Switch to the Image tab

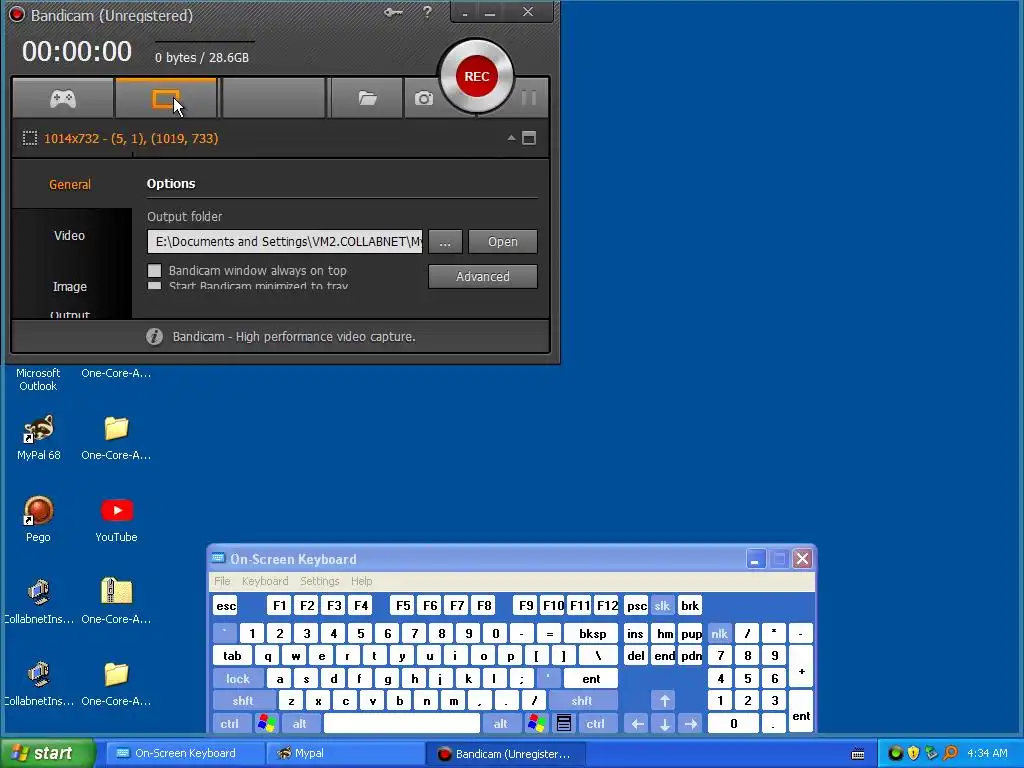coord(70,287)
